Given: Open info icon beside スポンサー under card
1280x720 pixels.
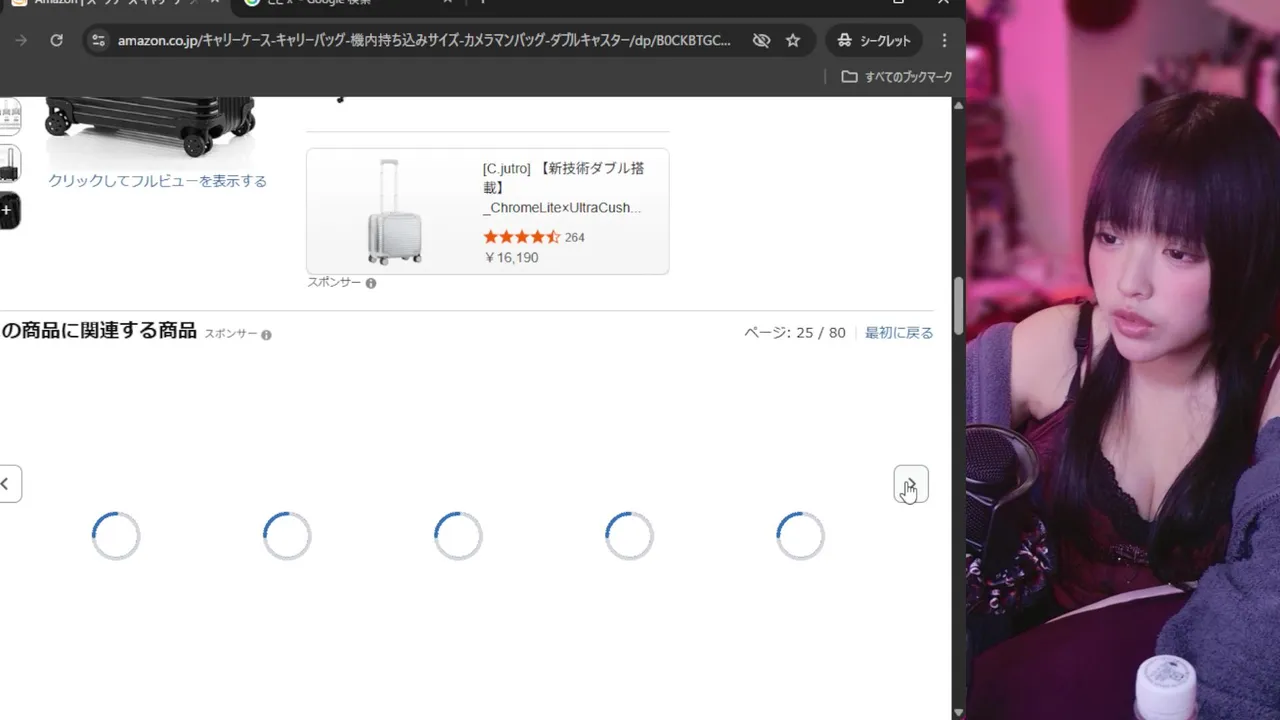Looking at the screenshot, I should (x=371, y=283).
